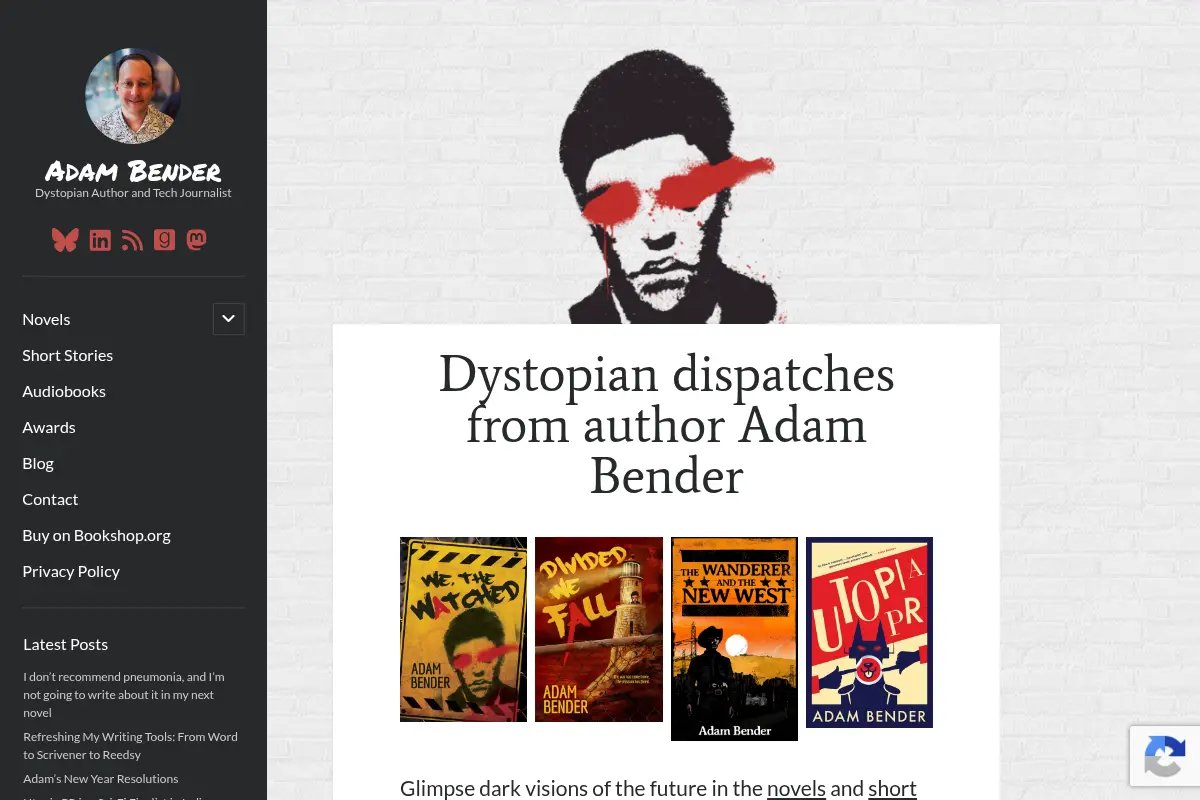The height and width of the screenshot is (800, 1200).
Task: Click the Adam Bender site title
Action: (133, 171)
